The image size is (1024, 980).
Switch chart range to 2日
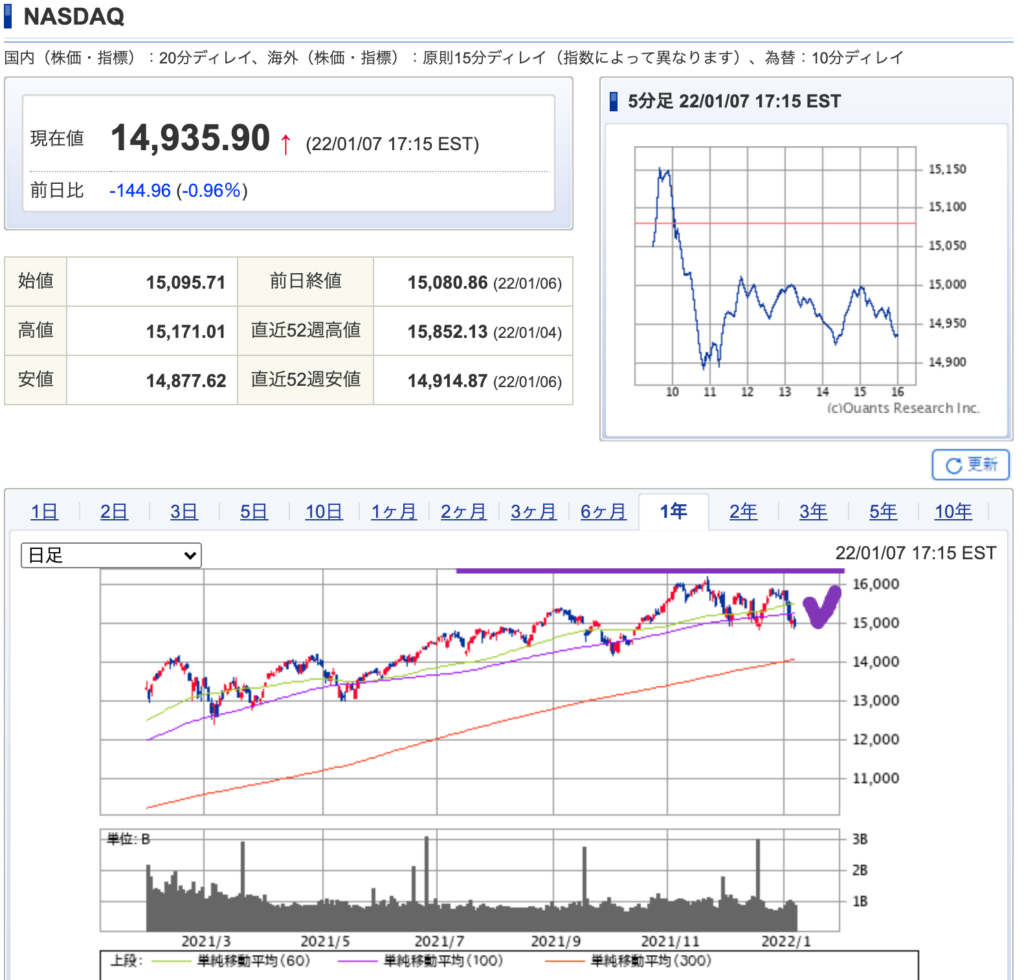[114, 512]
